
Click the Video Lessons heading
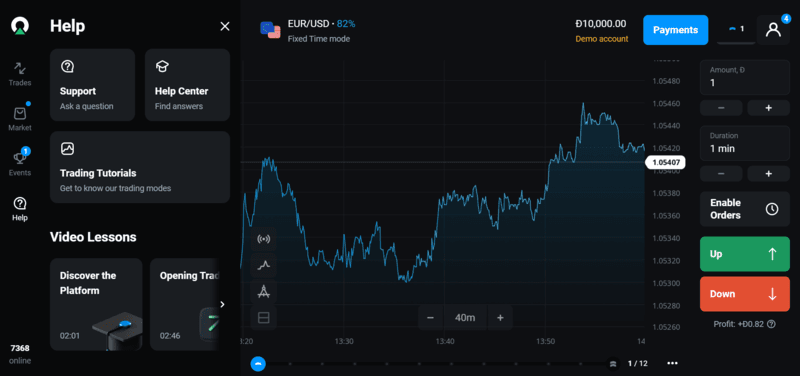93,237
